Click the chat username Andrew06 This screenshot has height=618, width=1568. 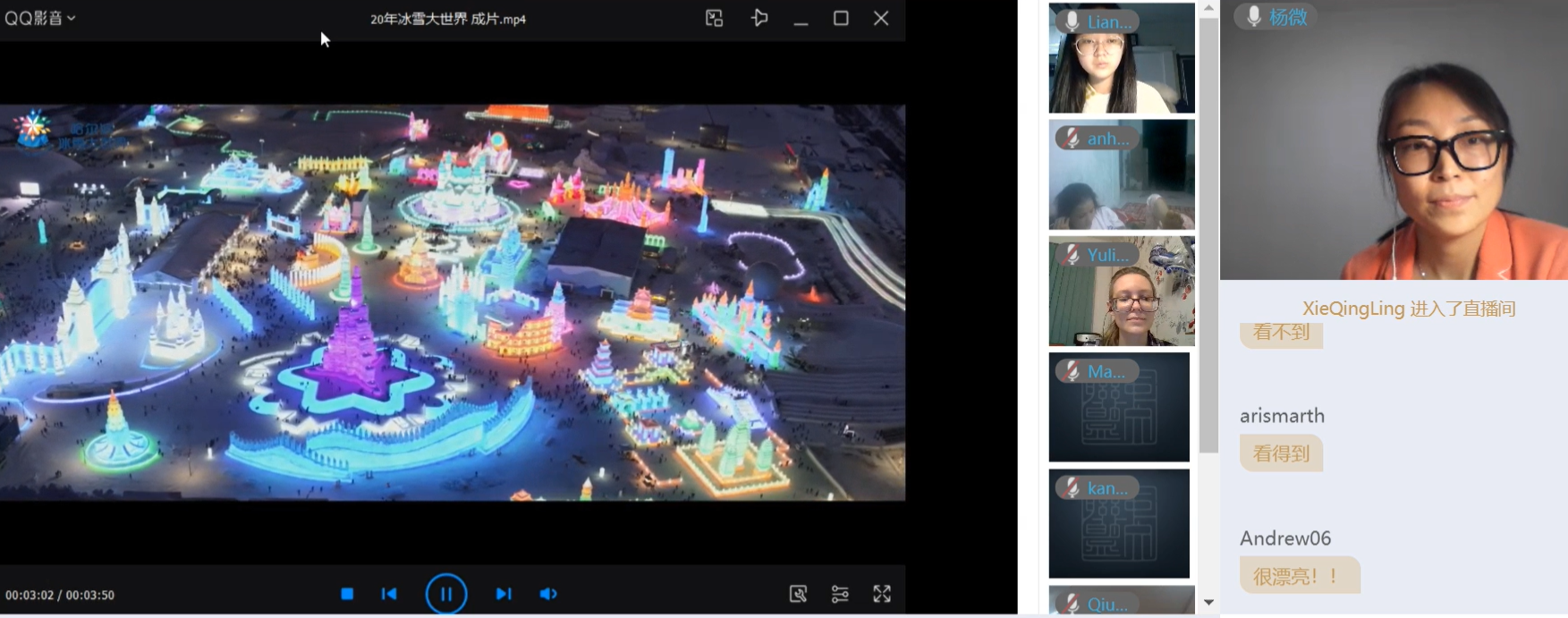pyautogui.click(x=1285, y=538)
